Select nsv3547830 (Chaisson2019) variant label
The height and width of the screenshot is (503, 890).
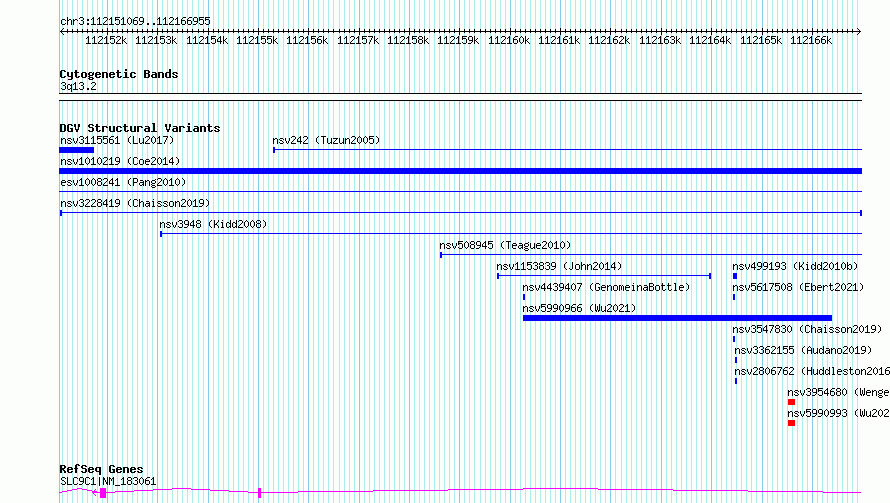coord(807,329)
